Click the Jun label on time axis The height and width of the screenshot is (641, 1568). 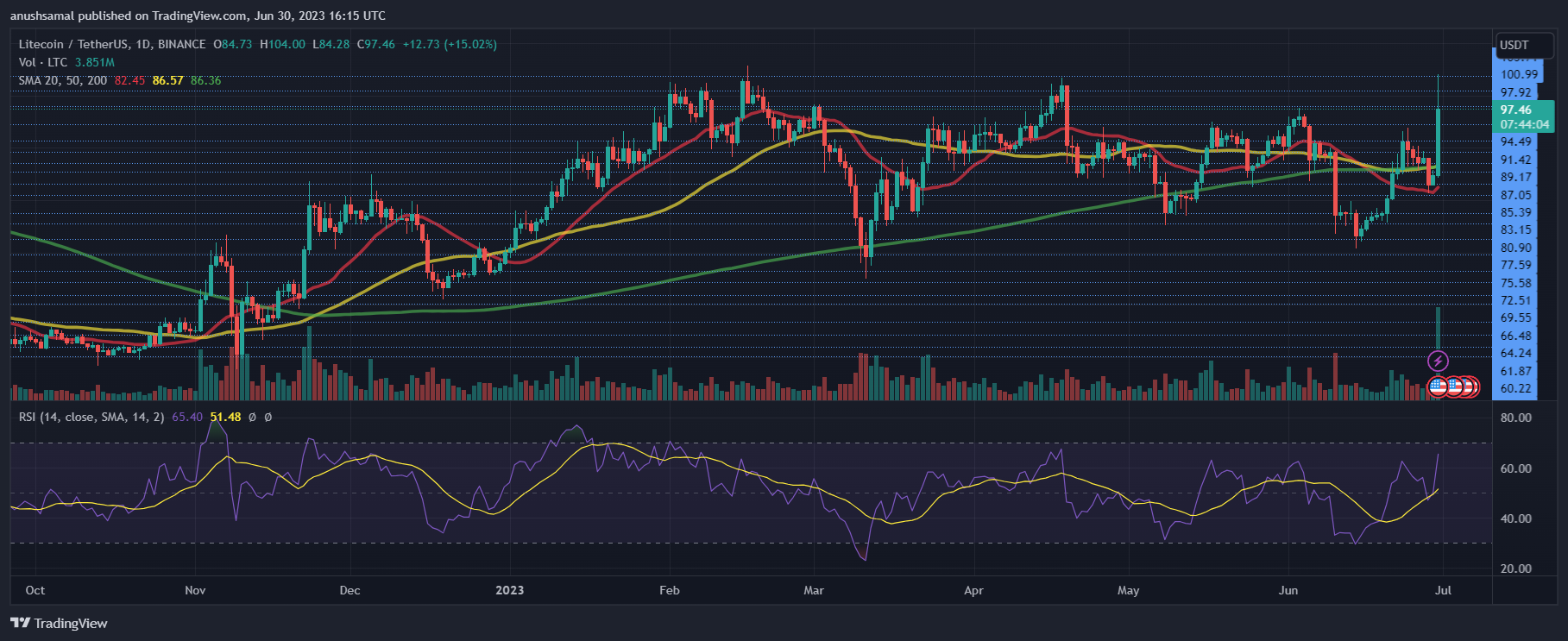click(1288, 590)
